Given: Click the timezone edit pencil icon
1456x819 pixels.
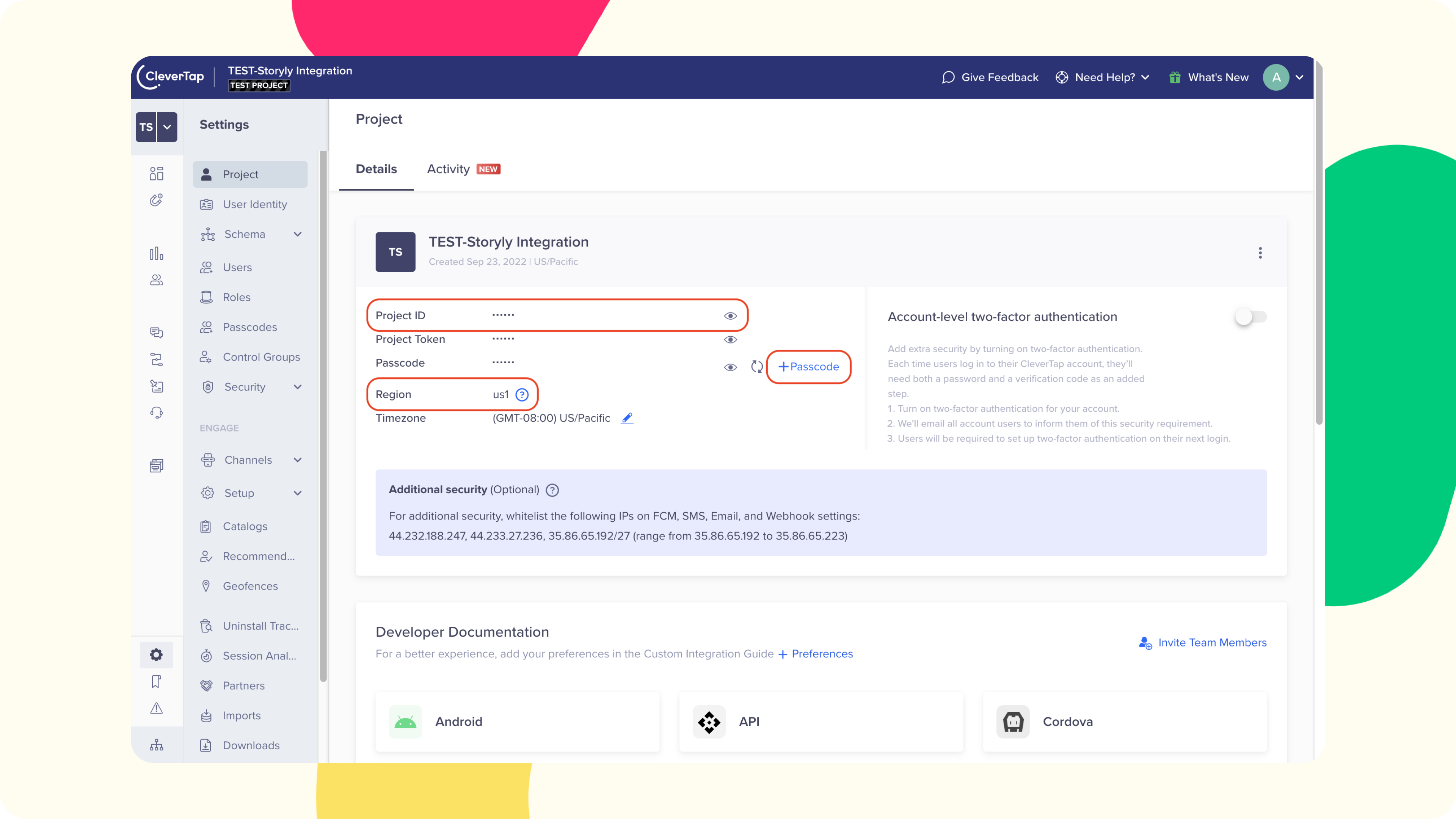Looking at the screenshot, I should pyautogui.click(x=627, y=418).
